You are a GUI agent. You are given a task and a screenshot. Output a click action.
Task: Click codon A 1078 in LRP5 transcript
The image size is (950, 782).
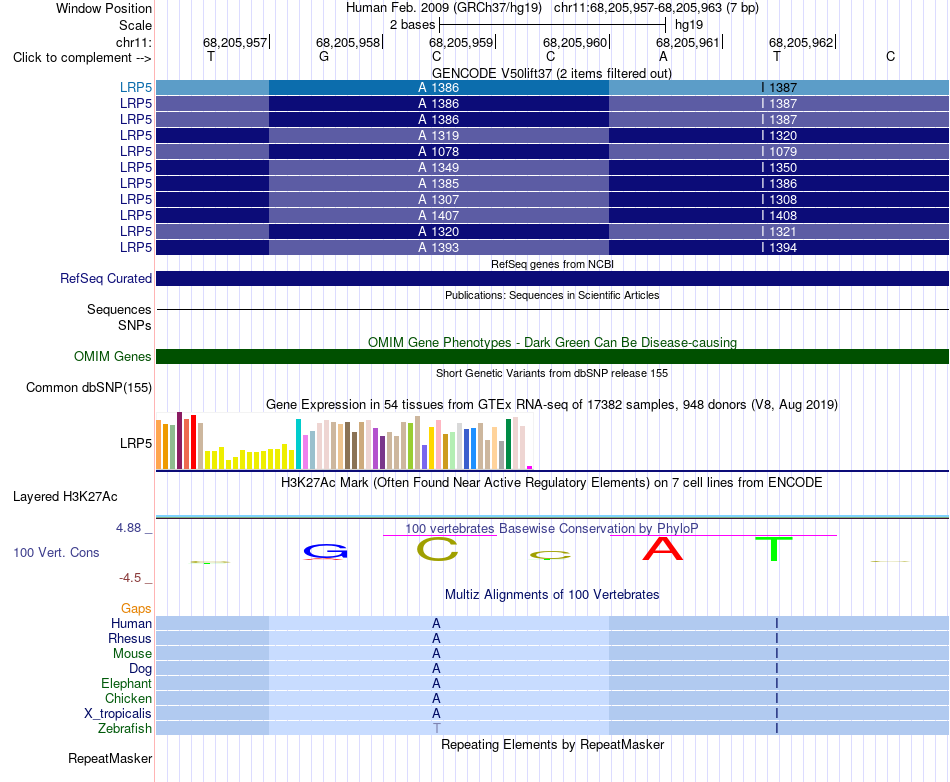(439, 151)
